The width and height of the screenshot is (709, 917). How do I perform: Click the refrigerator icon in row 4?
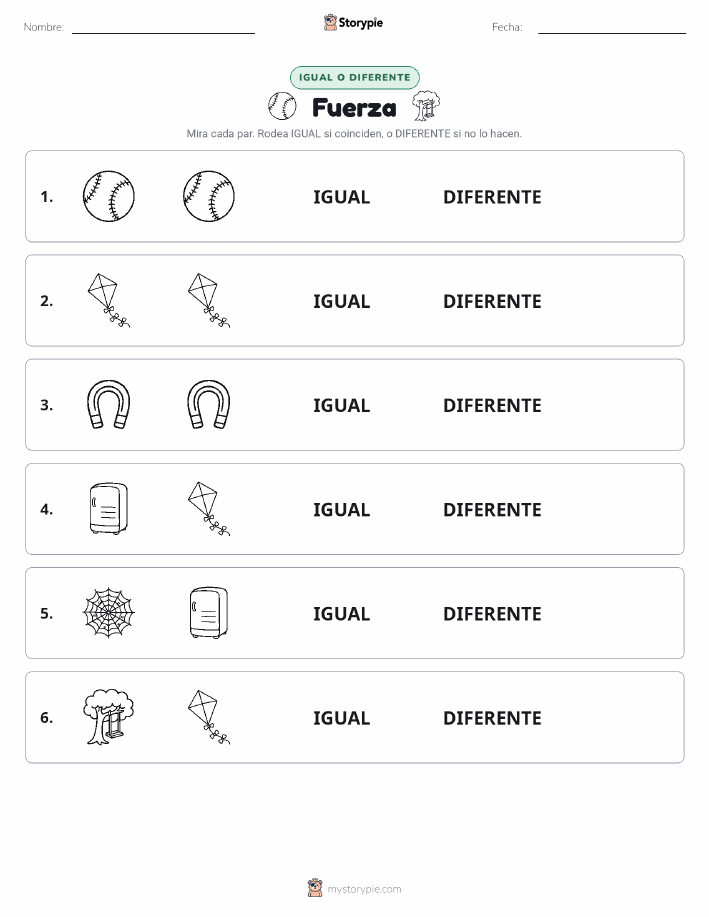(x=109, y=509)
